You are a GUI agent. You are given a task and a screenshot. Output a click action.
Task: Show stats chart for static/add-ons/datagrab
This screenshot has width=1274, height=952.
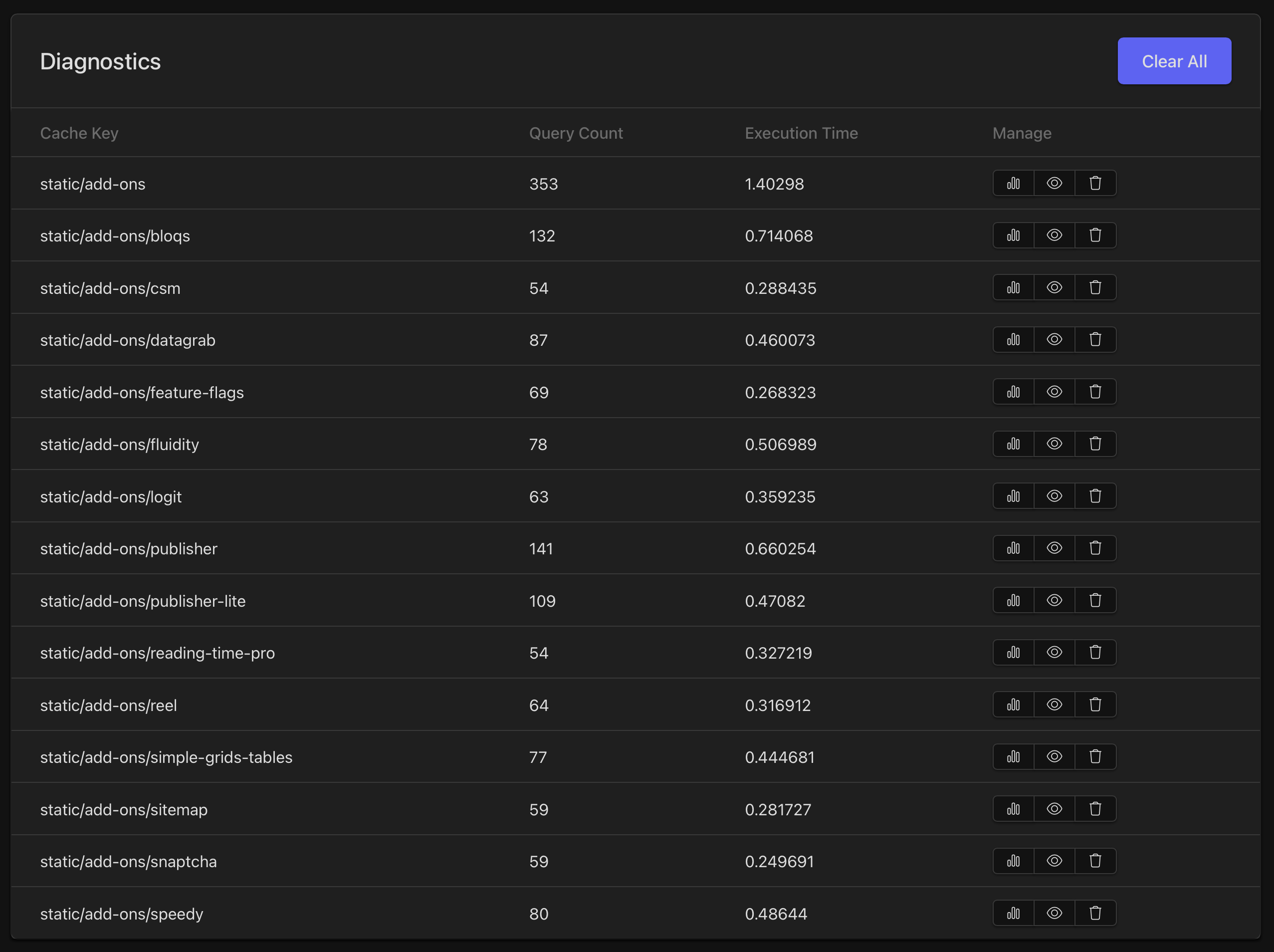1013,339
